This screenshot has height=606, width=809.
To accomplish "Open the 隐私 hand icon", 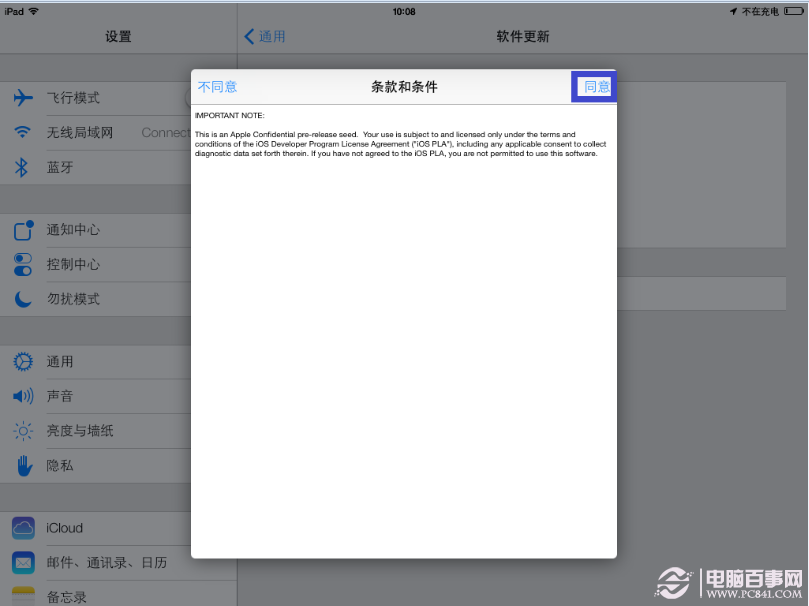I will [24, 465].
